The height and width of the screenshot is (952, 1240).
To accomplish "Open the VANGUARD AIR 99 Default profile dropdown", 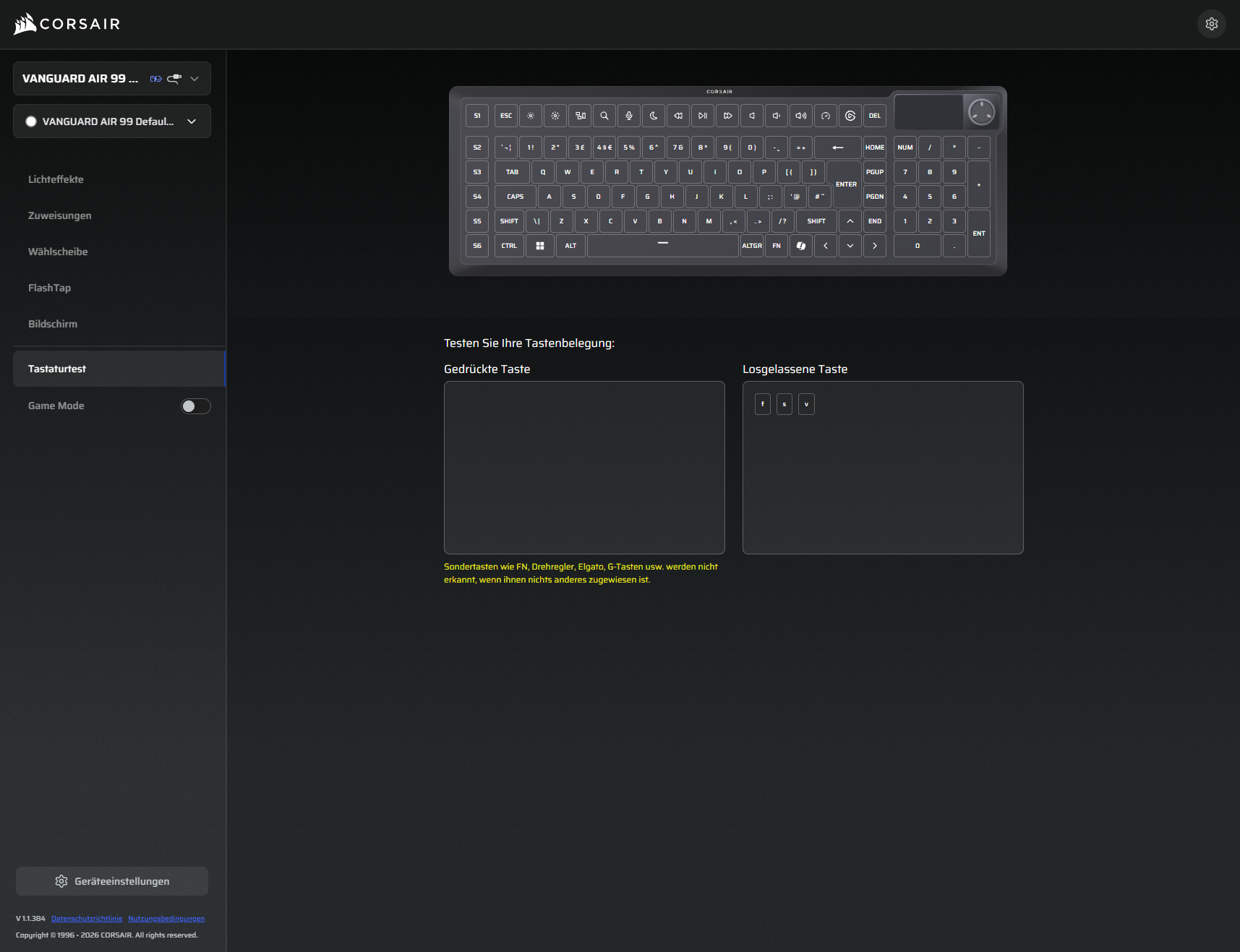I will pyautogui.click(x=192, y=121).
